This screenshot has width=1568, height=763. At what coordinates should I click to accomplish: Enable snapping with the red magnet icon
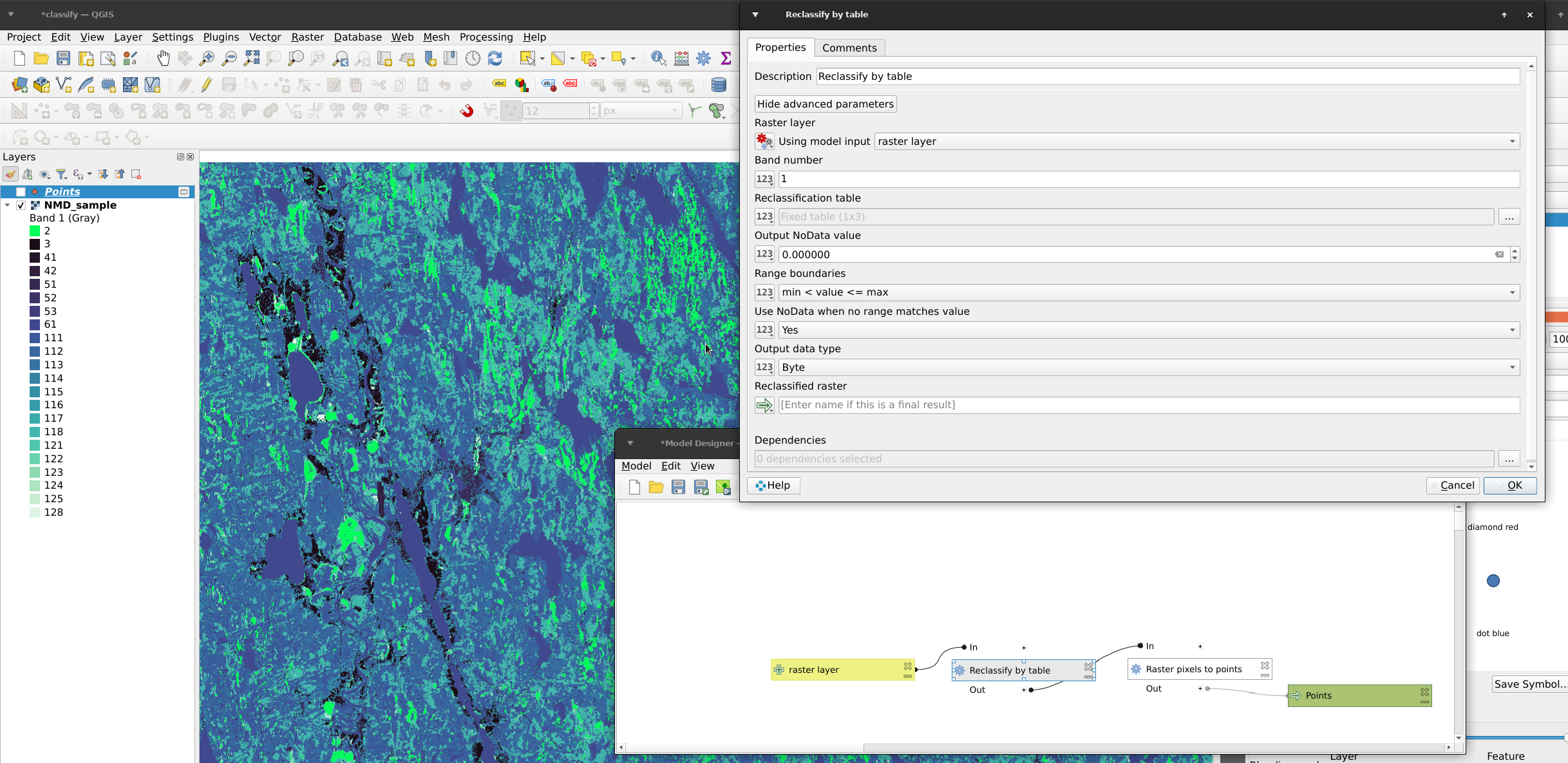click(467, 111)
